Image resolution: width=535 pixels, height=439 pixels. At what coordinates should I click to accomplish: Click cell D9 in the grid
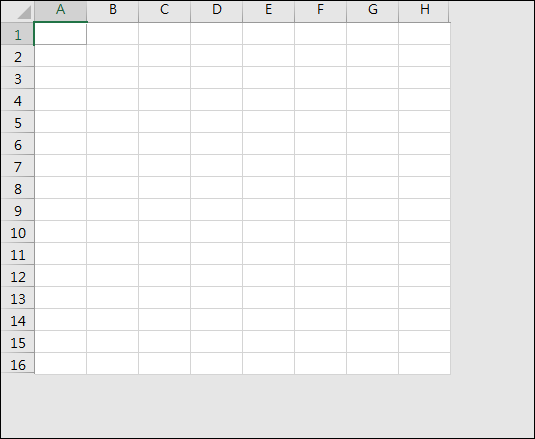coord(216,210)
